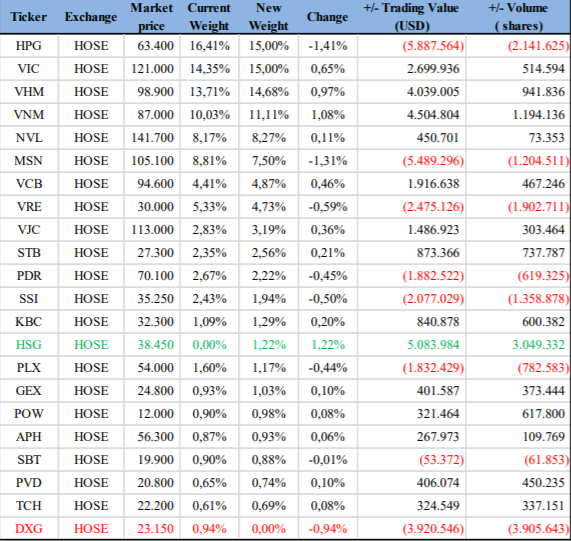
Task: Click HPG current weight 16,41%
Action: click(210, 46)
